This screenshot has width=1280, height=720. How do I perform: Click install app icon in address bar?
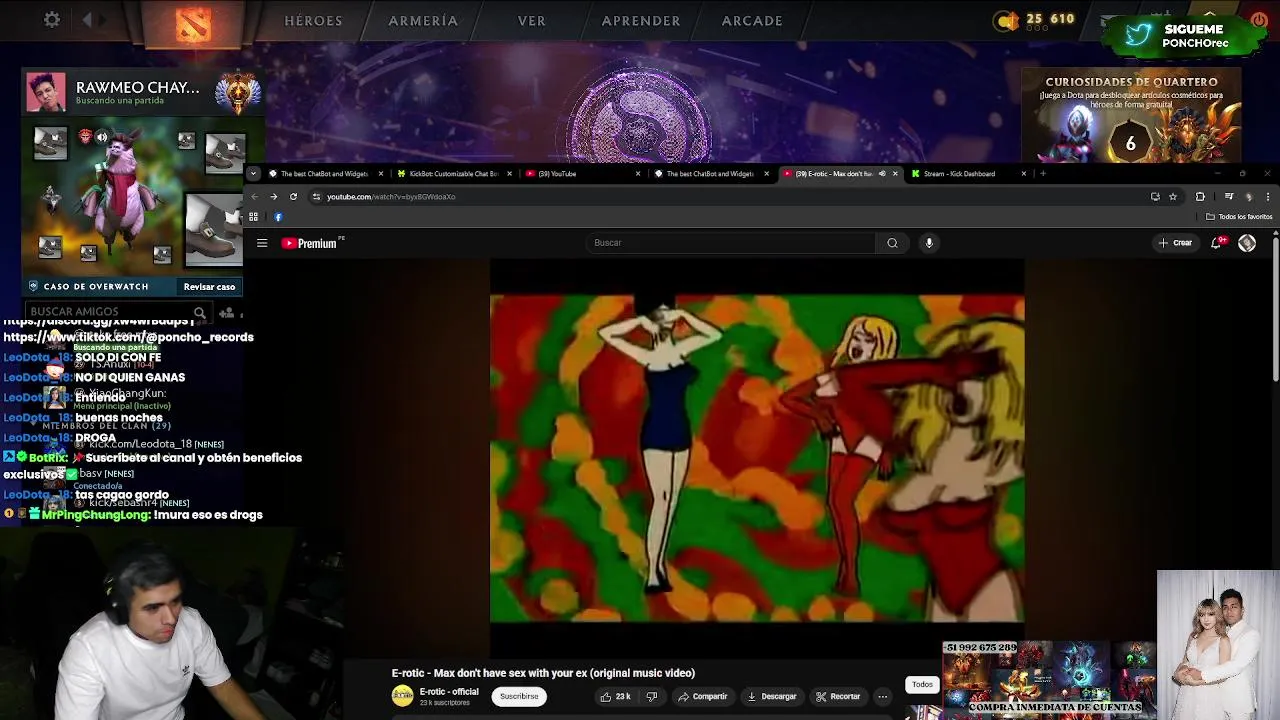[x=1155, y=197]
